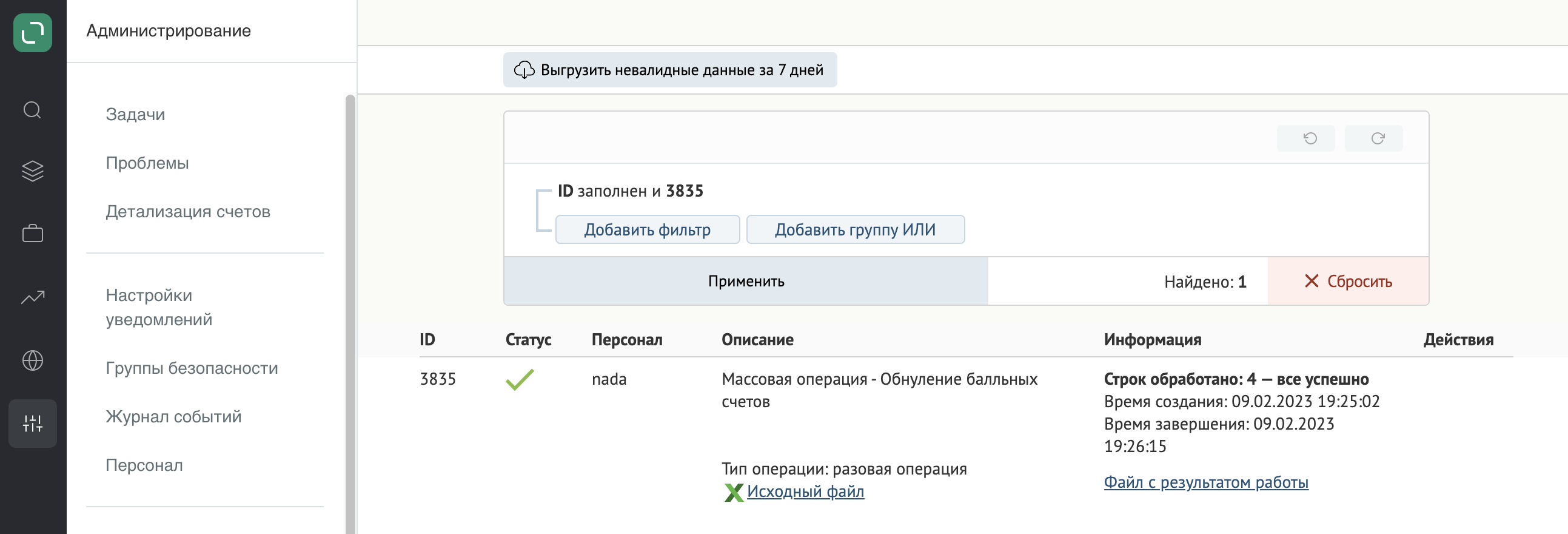Open Проблемы in the admin menu

pyautogui.click(x=147, y=163)
